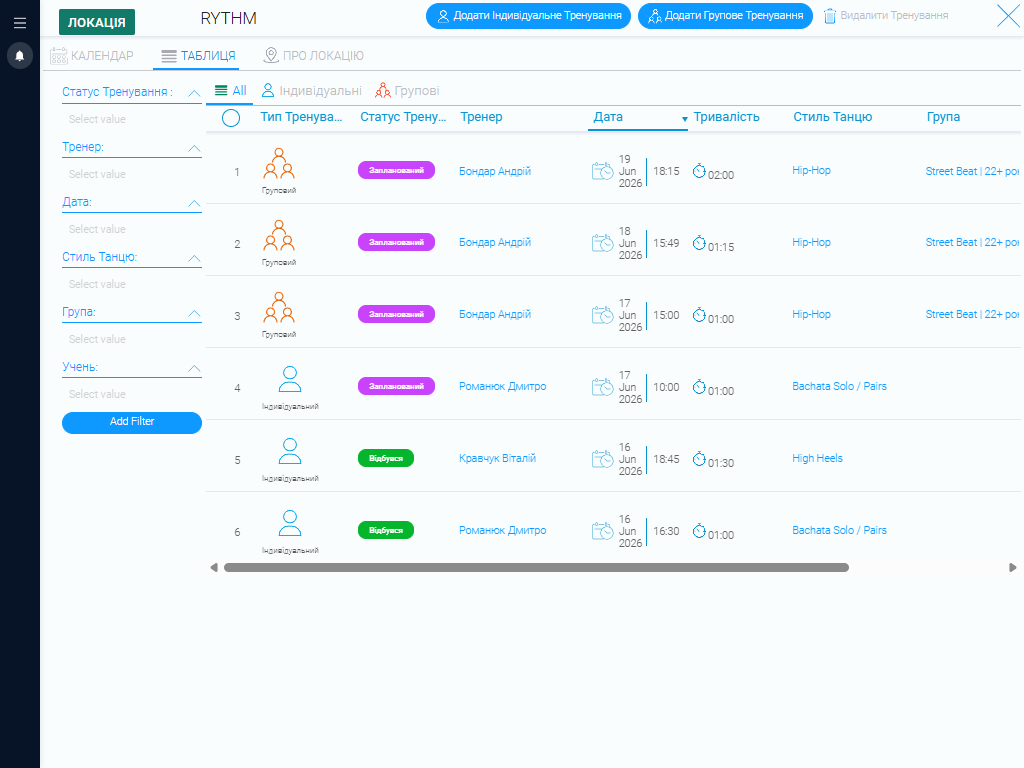Image resolution: width=1024 pixels, height=768 pixels.
Task: Open Bachata Solo / Pairs in row 6
Action: [839, 530]
